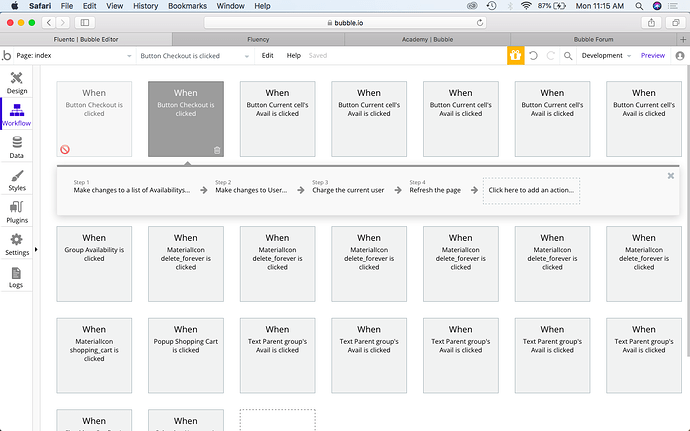The image size is (690, 431).
Task: Open Step 3 Charge the current user
Action: pyautogui.click(x=348, y=187)
